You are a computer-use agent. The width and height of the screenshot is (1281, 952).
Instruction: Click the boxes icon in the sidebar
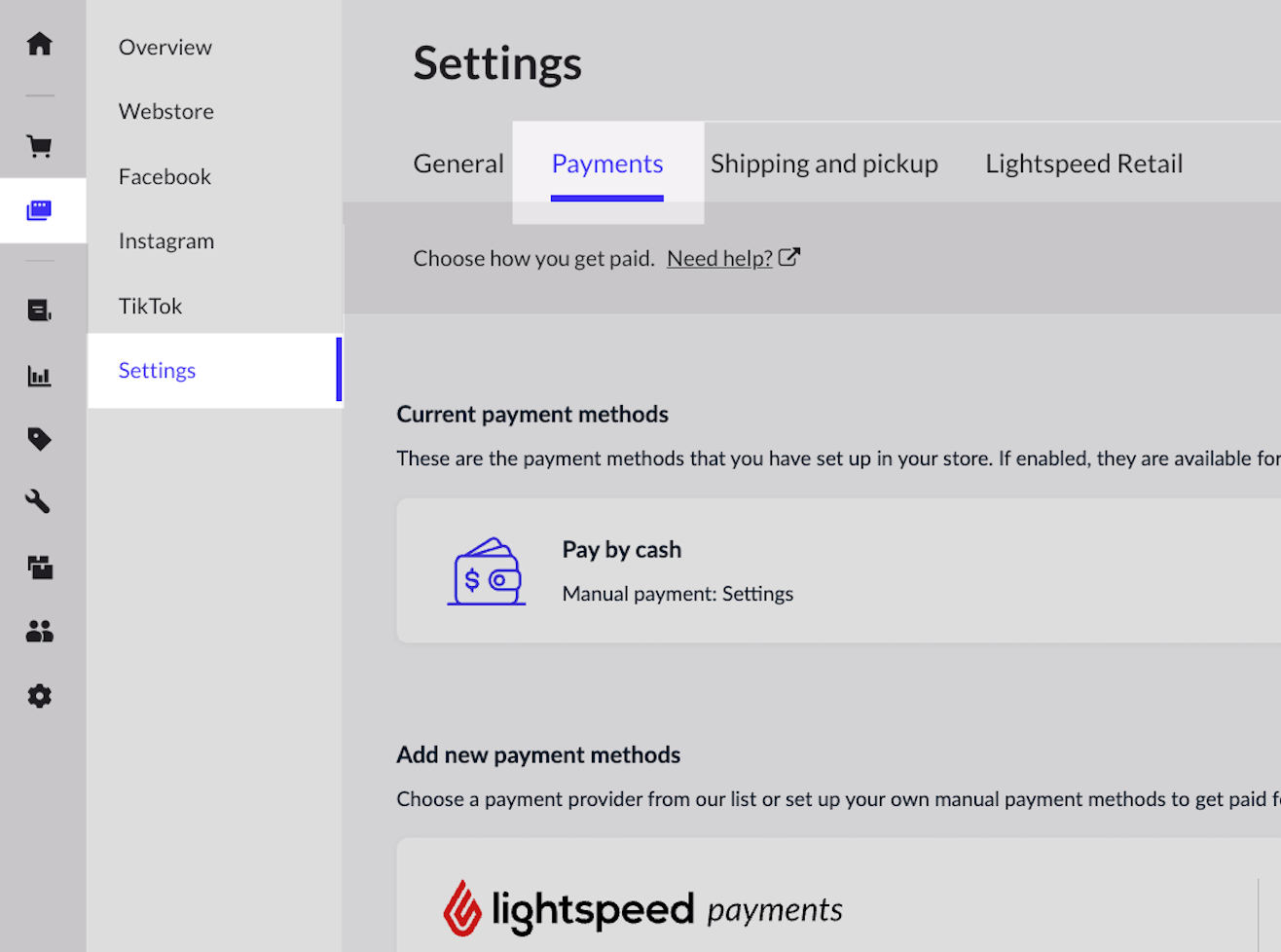[x=39, y=567]
